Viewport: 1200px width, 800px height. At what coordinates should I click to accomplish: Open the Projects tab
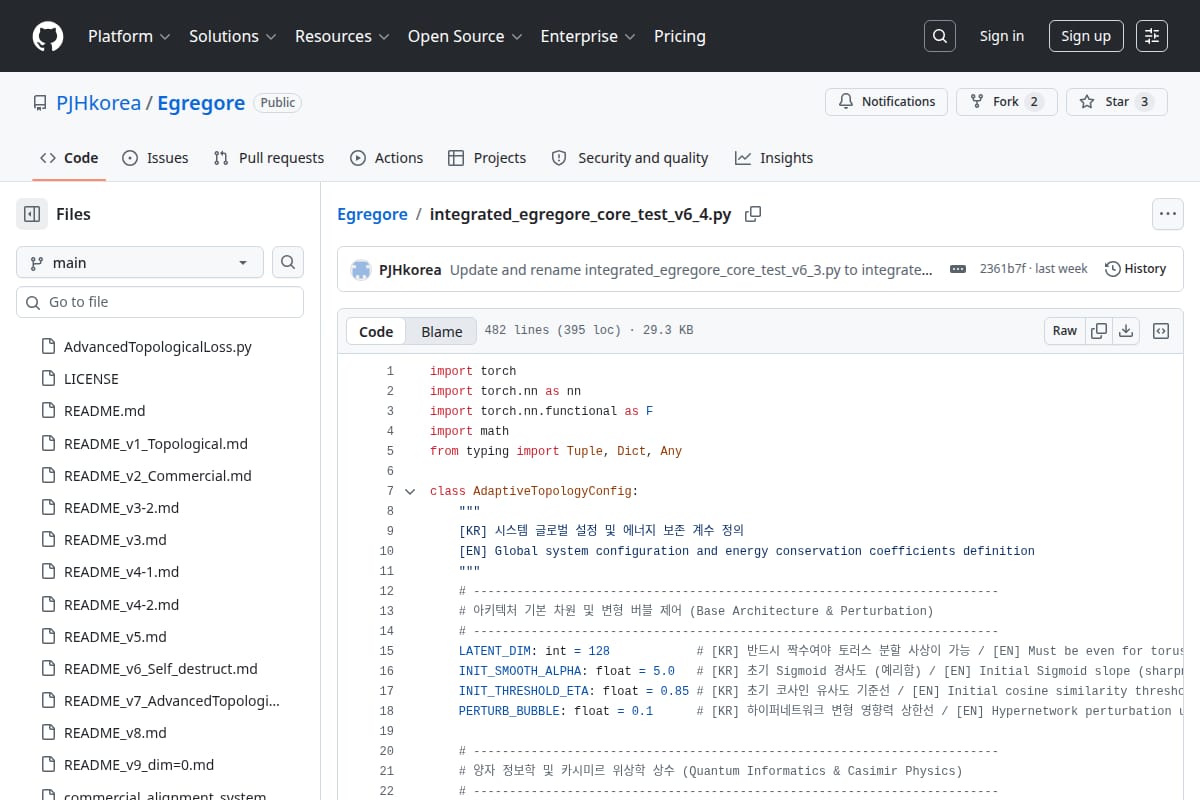coord(487,158)
